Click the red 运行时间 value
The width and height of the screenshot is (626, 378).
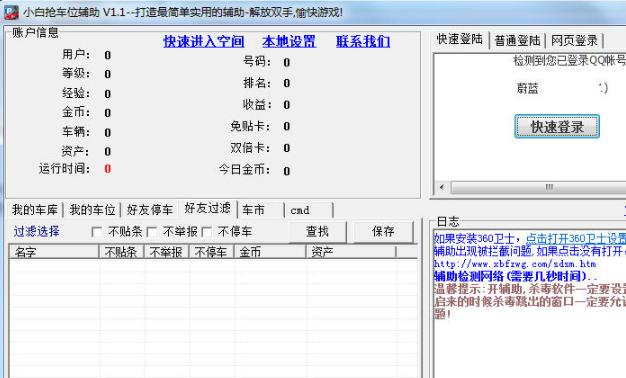(107, 169)
